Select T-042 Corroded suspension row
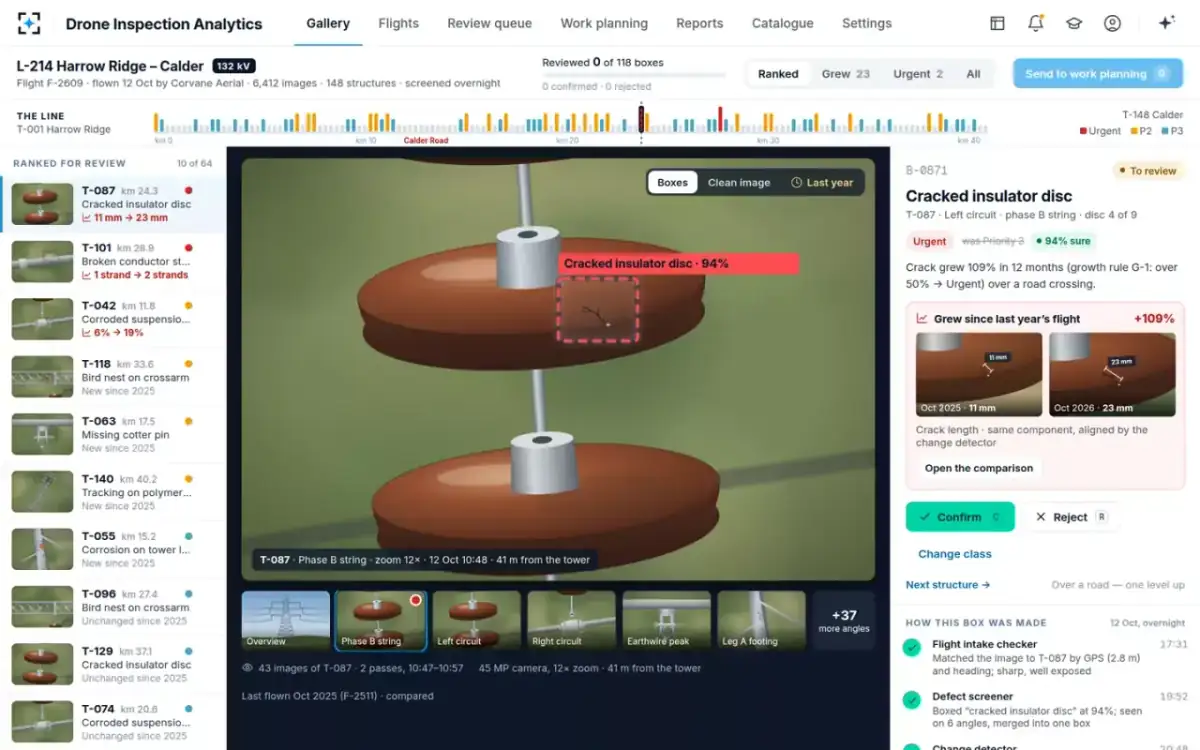 [113, 320]
